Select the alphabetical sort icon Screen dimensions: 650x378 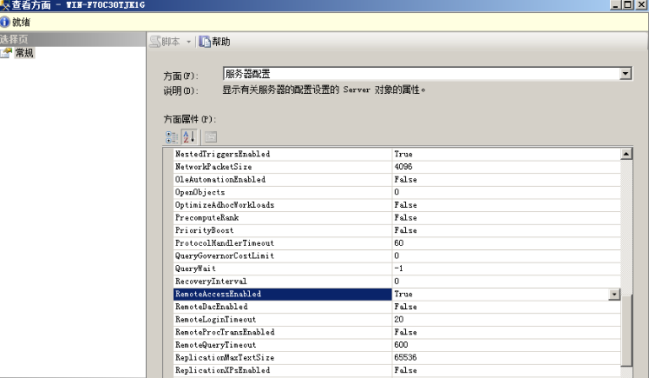point(189,137)
